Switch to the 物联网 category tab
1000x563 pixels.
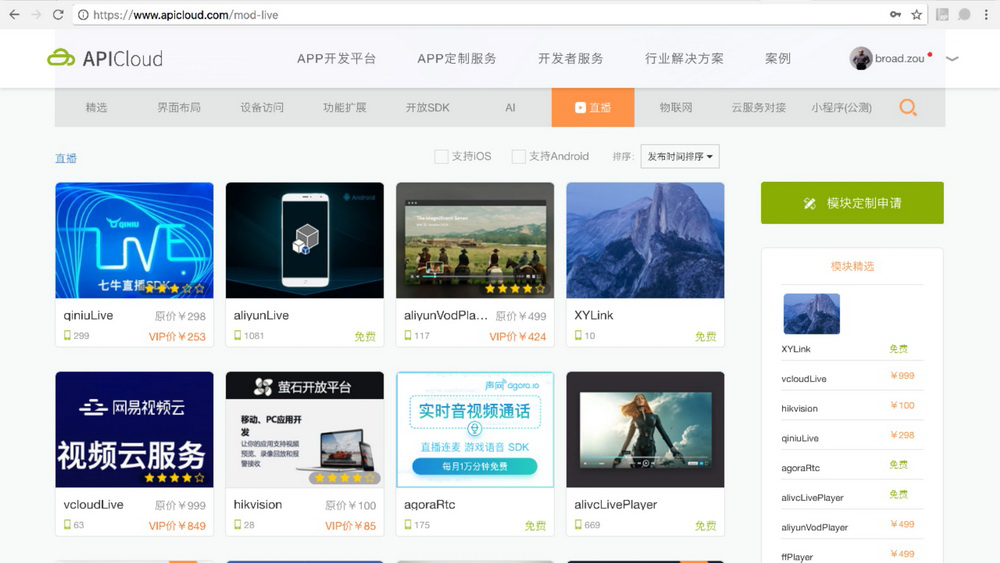coord(675,107)
